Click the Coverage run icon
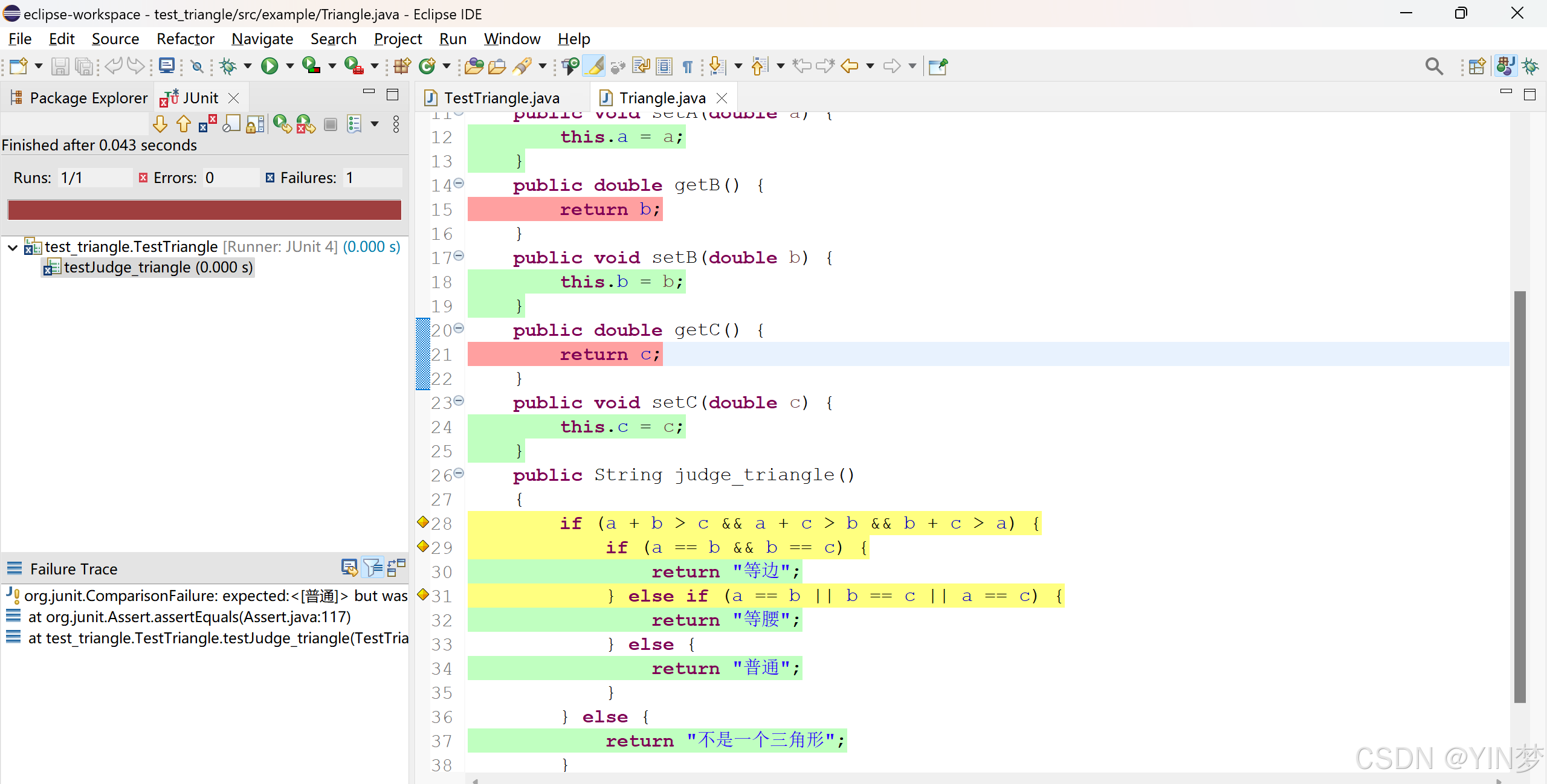The height and width of the screenshot is (784, 1547). tap(311, 66)
